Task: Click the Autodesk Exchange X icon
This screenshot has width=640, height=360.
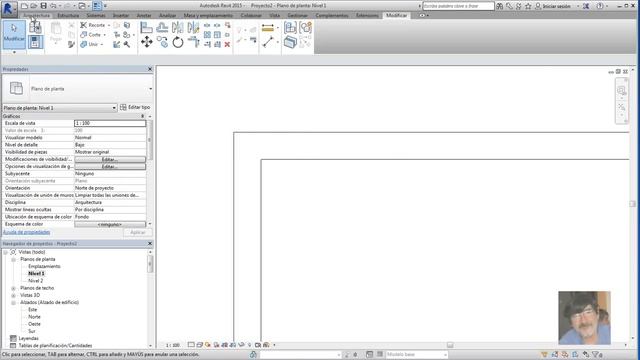Action: point(586,6)
